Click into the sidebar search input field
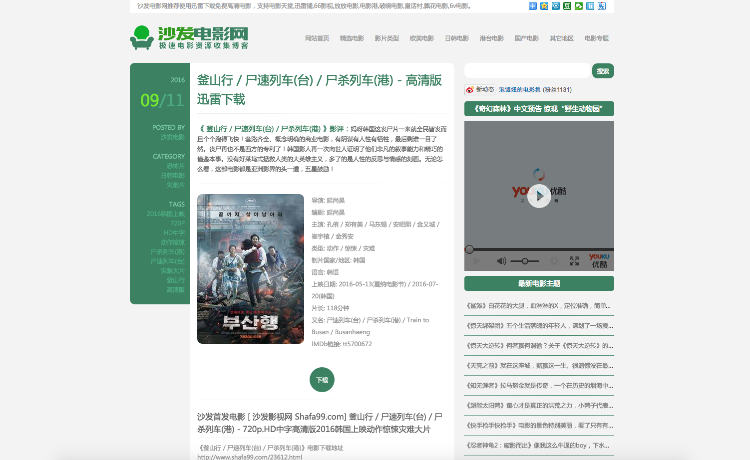 pyautogui.click(x=527, y=71)
